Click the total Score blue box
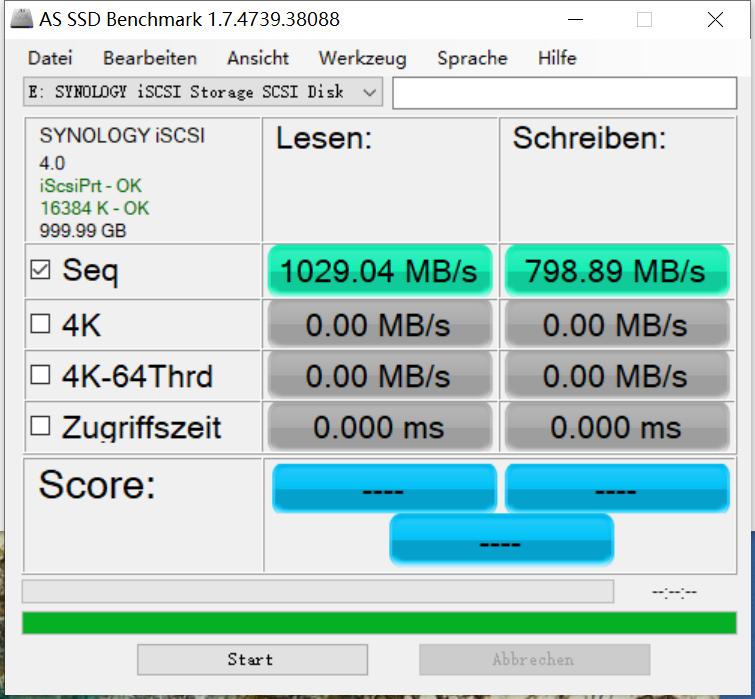755x699 pixels. (501, 539)
